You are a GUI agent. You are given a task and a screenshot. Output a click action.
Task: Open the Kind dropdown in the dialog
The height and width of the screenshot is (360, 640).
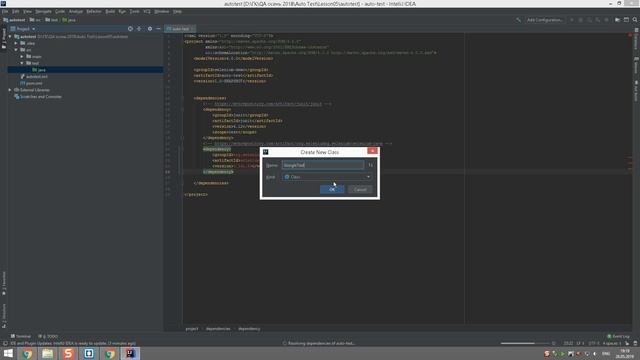327,177
